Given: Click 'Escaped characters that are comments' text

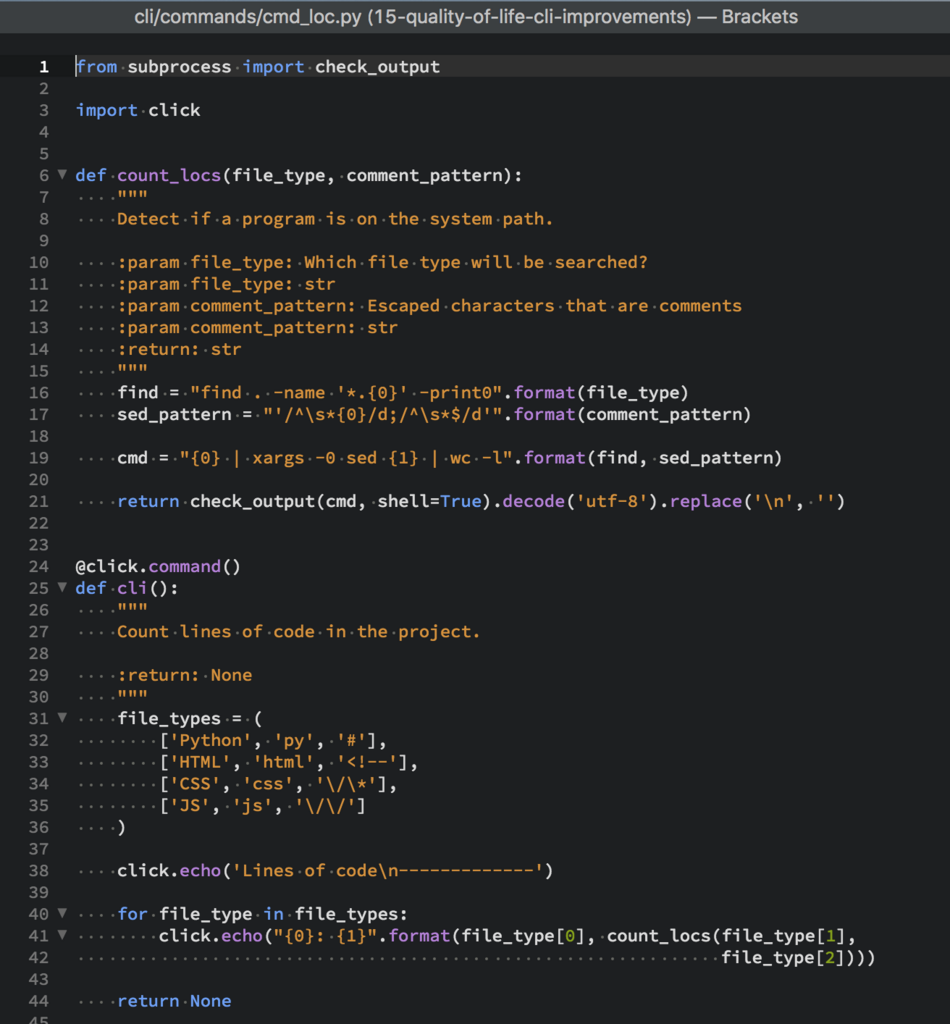Looking at the screenshot, I should 554,306.
